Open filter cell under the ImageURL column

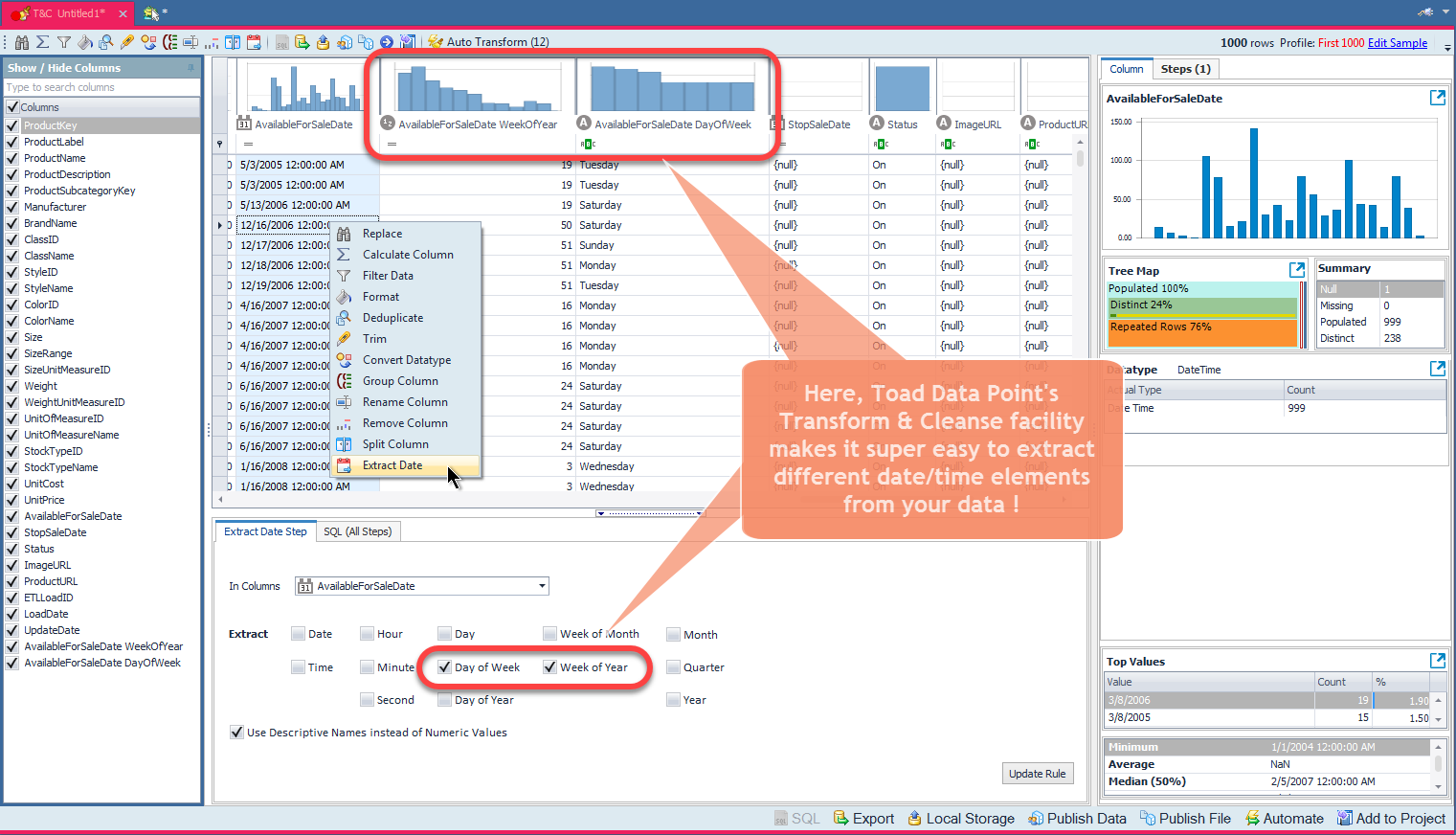(976, 145)
